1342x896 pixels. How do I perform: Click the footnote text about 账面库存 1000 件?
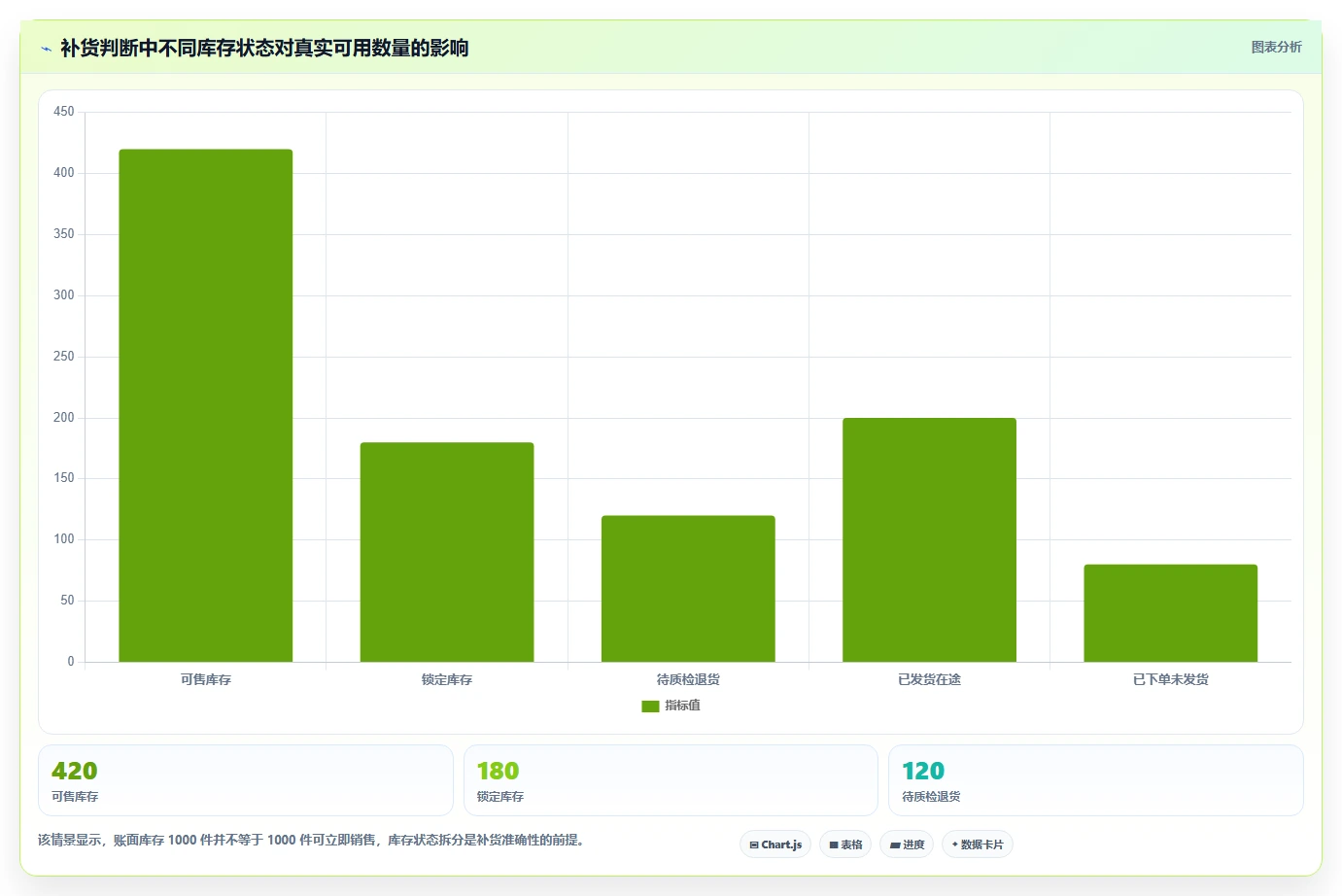coord(313,840)
